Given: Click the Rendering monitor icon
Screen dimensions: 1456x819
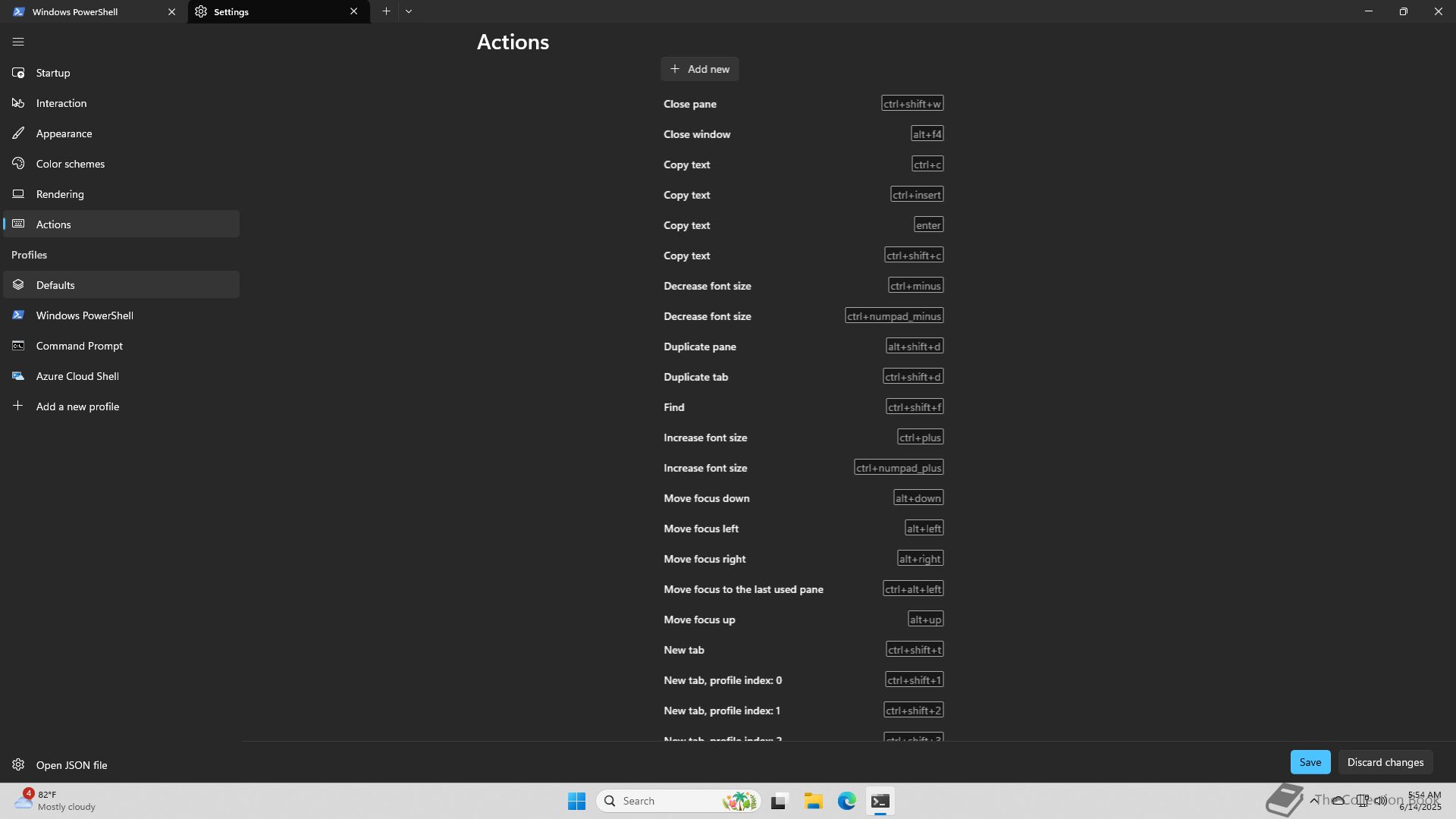Looking at the screenshot, I should tap(18, 194).
